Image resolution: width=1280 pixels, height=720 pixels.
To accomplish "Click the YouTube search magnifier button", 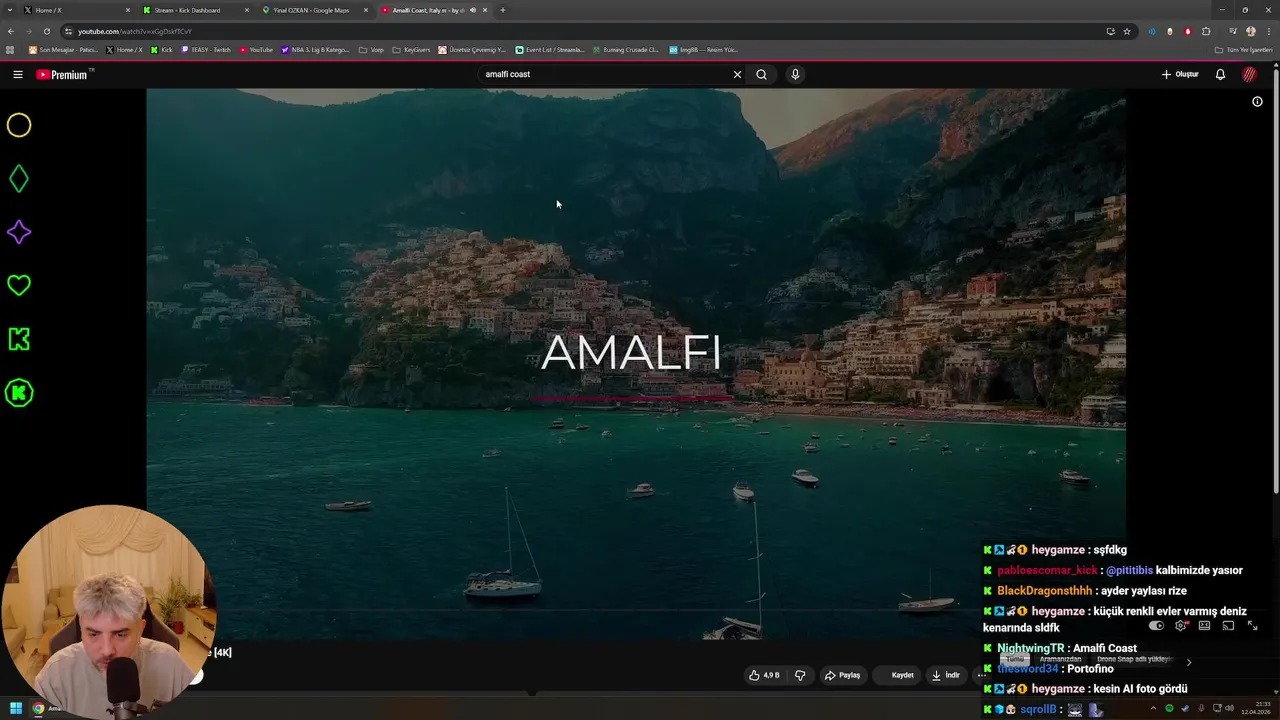I will click(x=761, y=74).
